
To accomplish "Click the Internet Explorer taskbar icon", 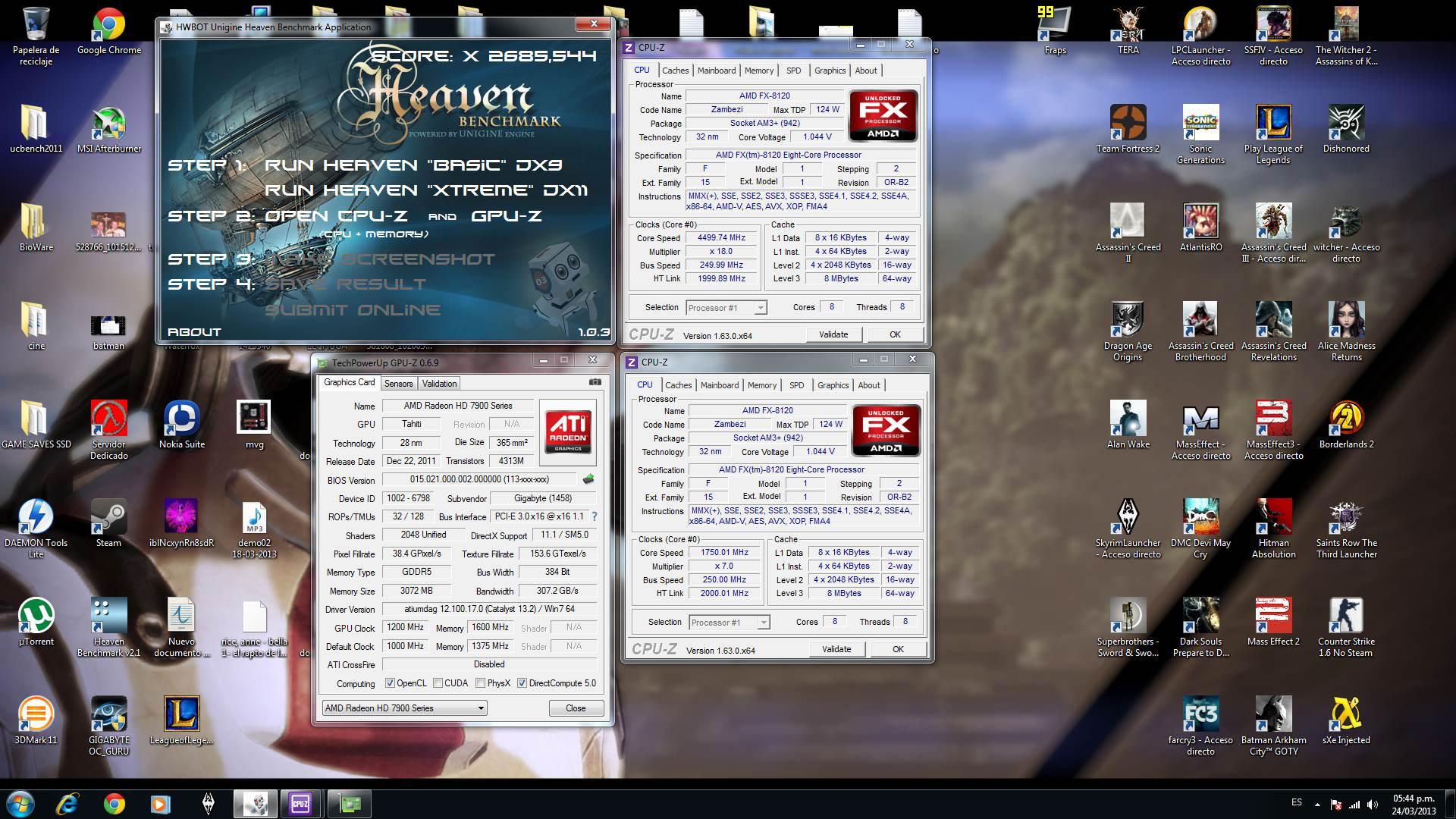I will click(x=67, y=803).
